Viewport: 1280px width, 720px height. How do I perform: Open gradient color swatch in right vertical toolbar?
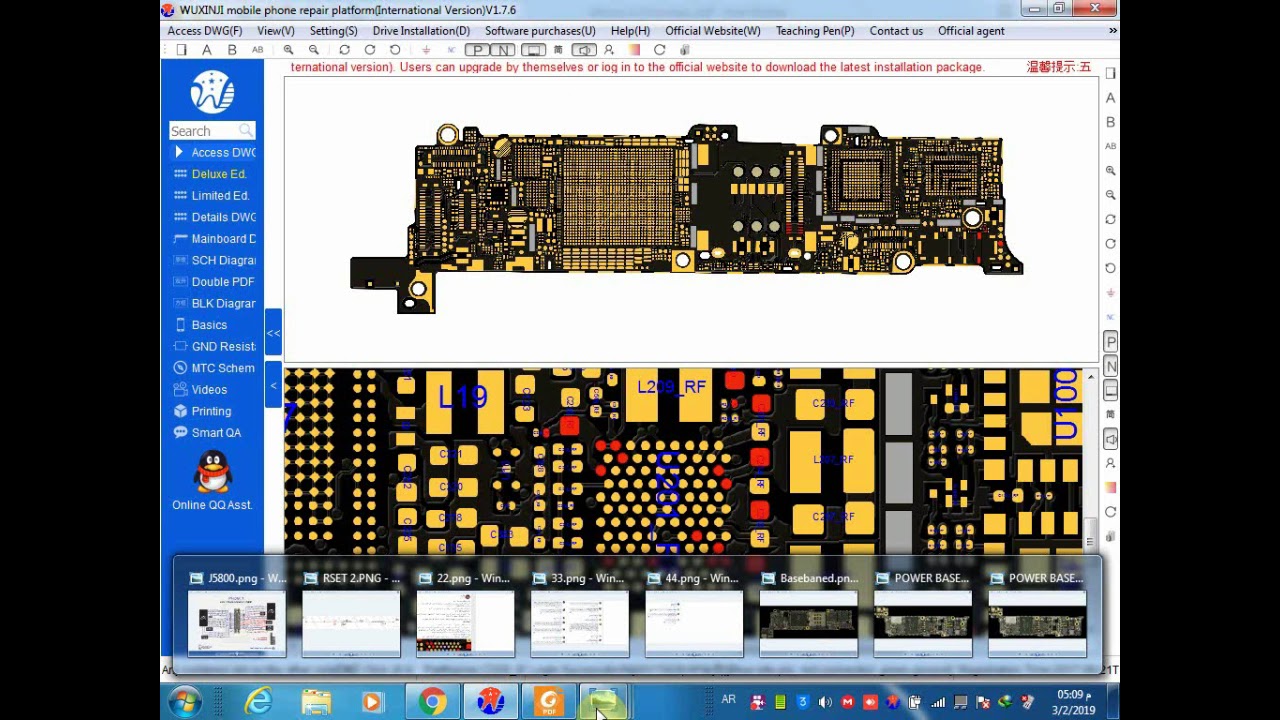coord(1110,486)
